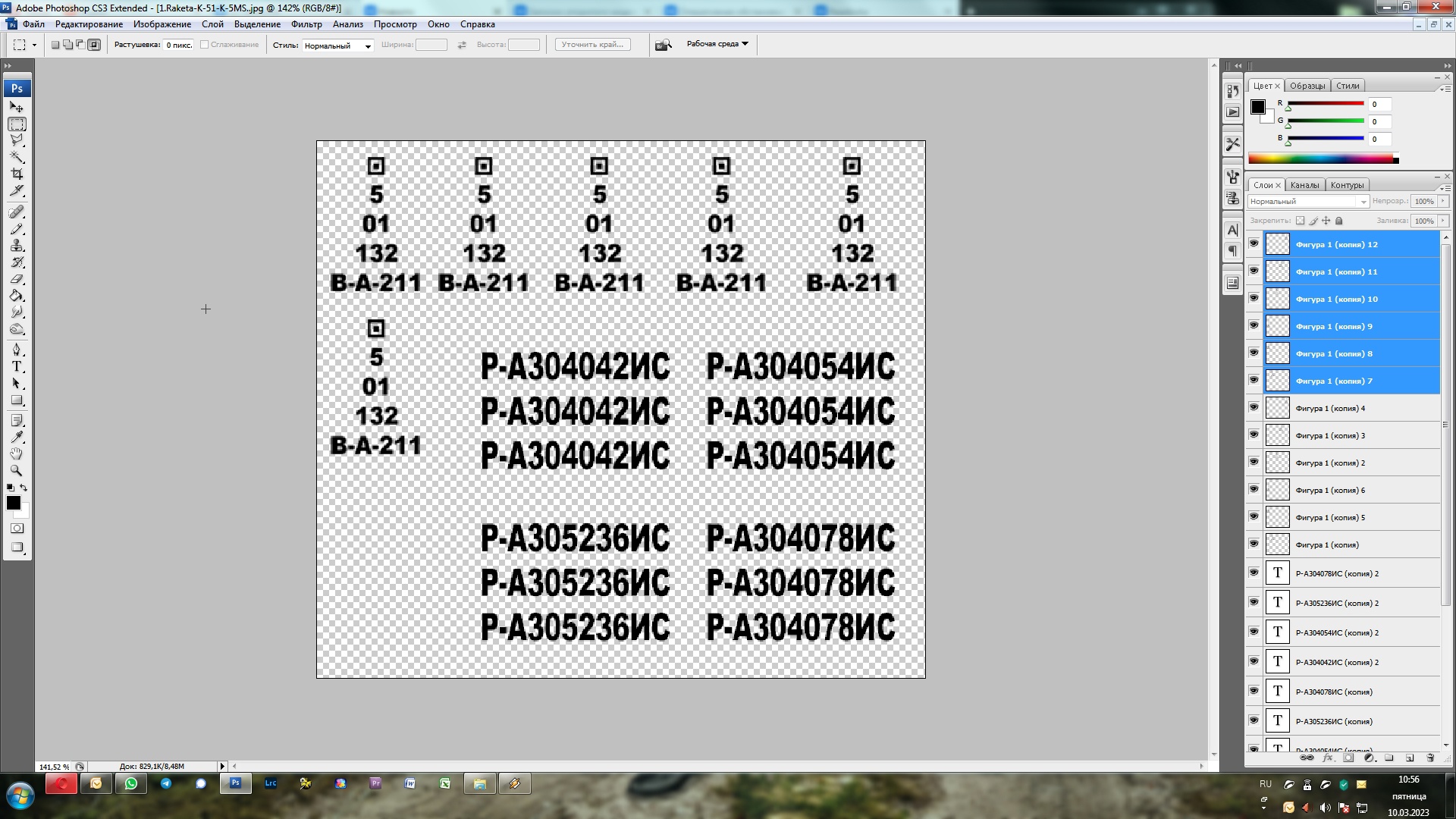
Task: Select the Magic Wand tool
Action: [x=17, y=157]
